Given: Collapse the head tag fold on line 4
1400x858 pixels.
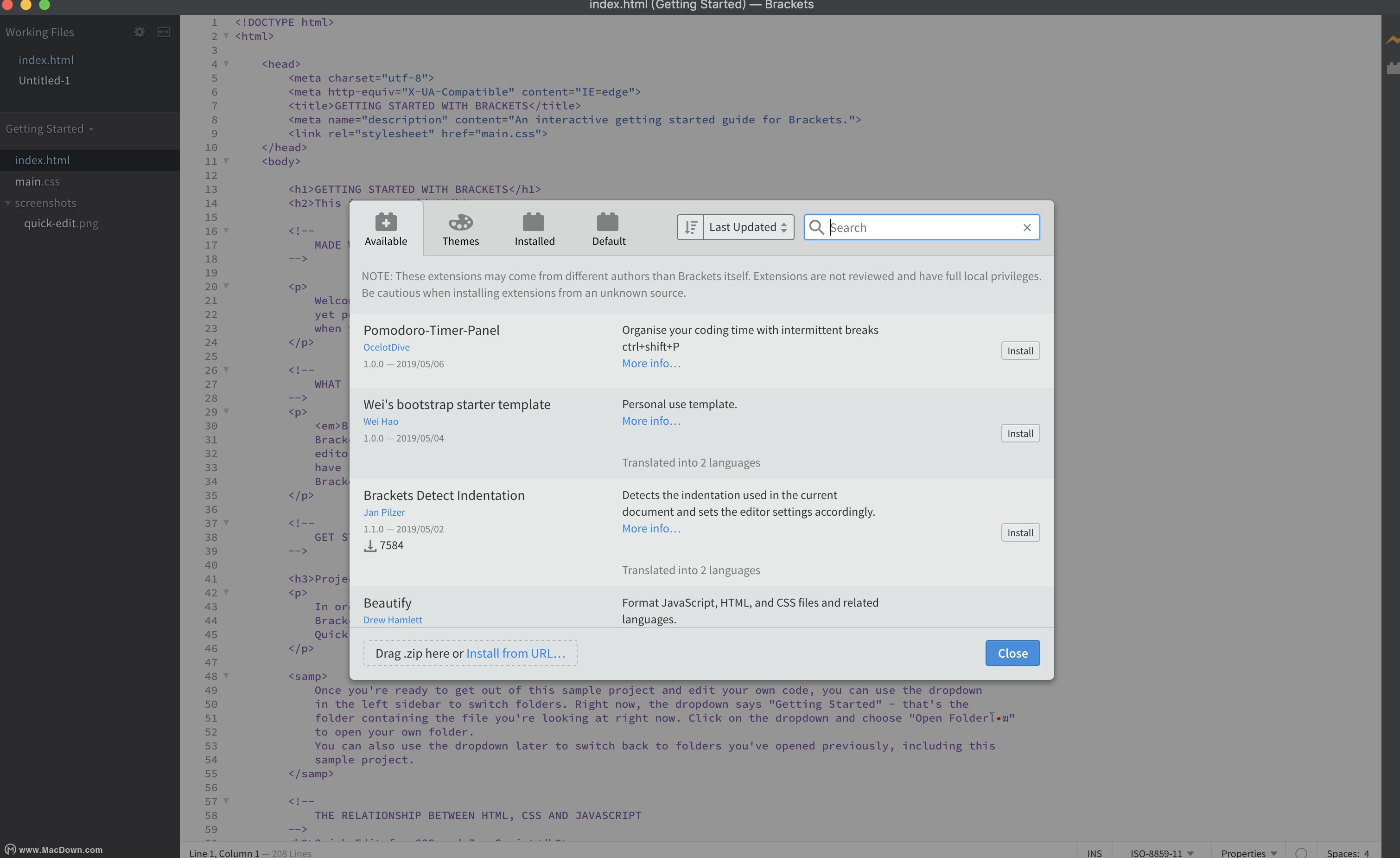Looking at the screenshot, I should [226, 64].
